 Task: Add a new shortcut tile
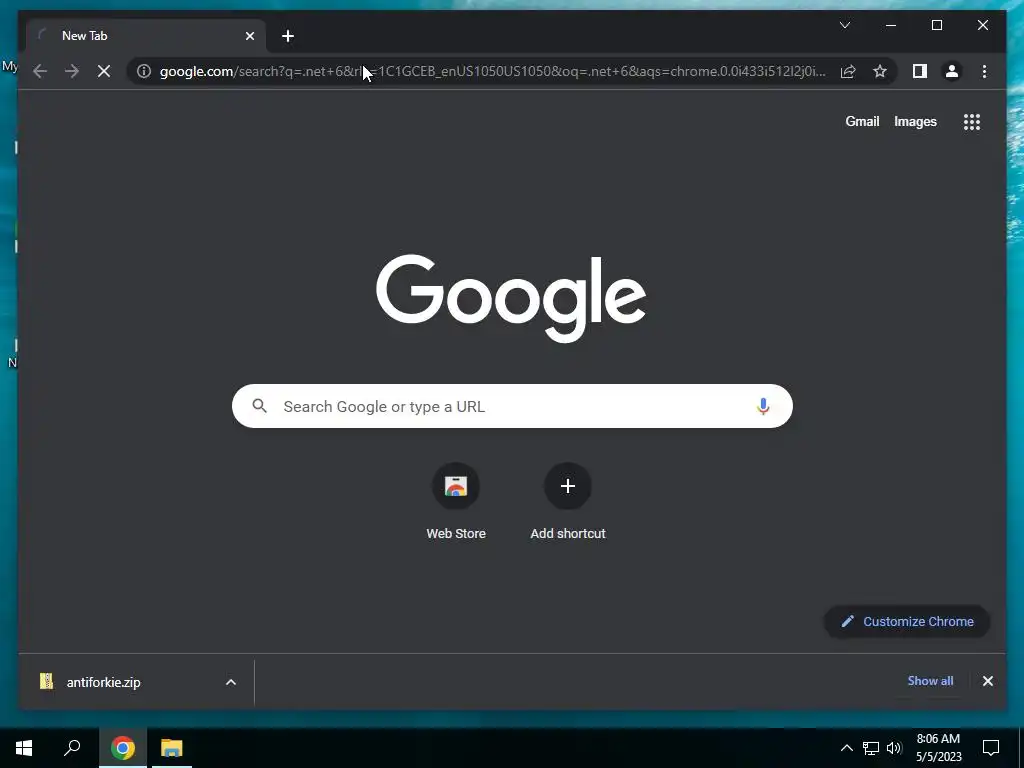(568, 502)
